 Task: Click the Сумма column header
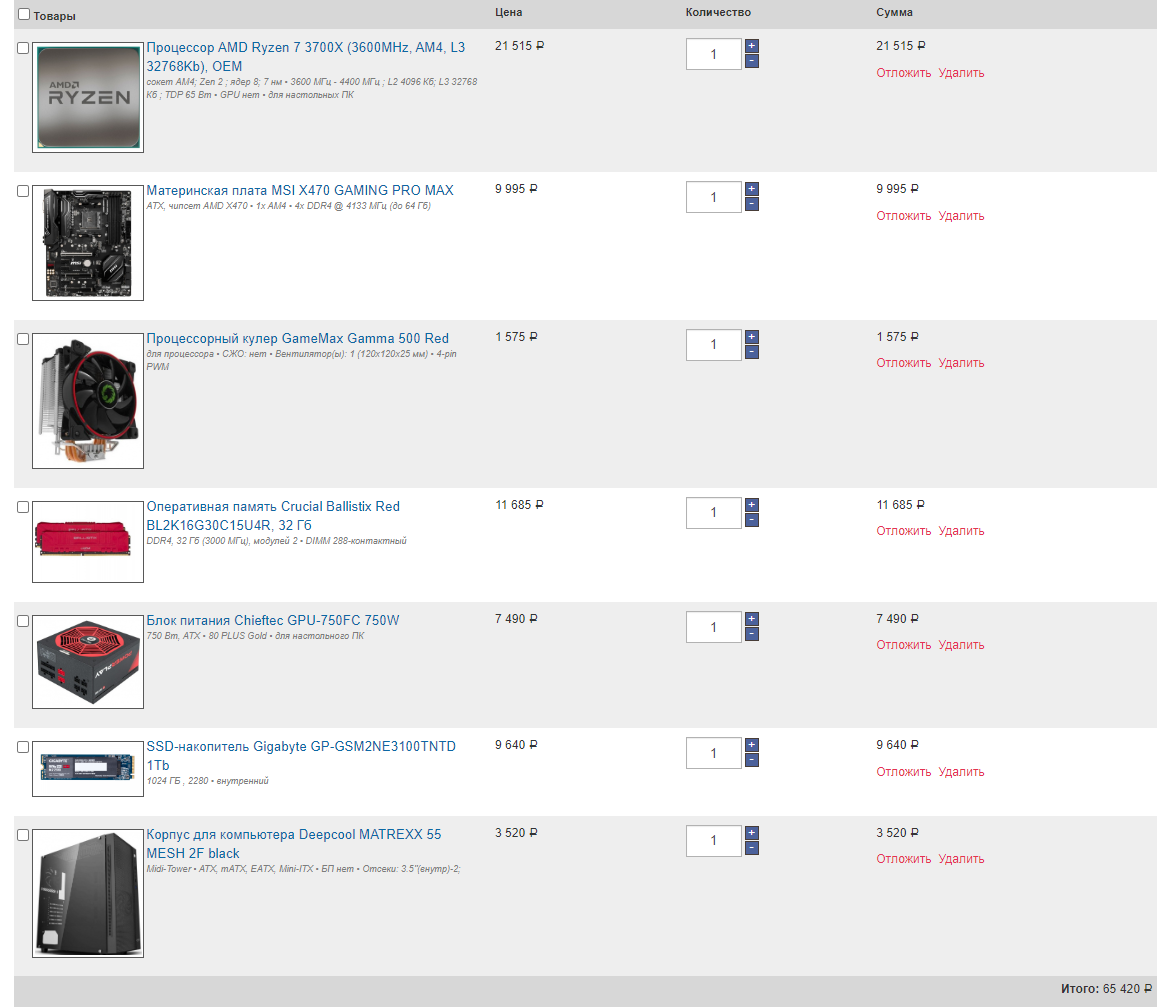[894, 12]
